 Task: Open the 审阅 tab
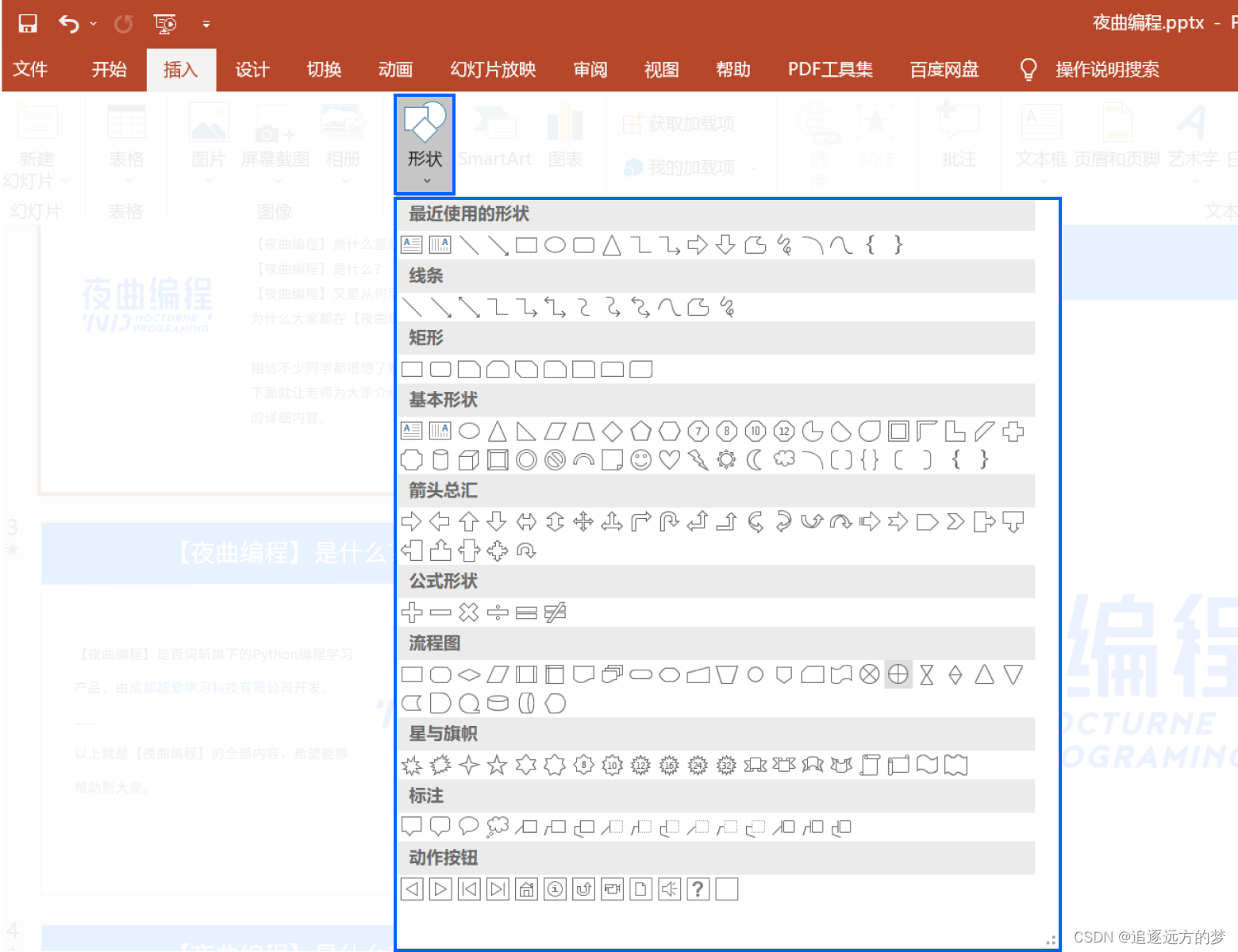point(590,70)
